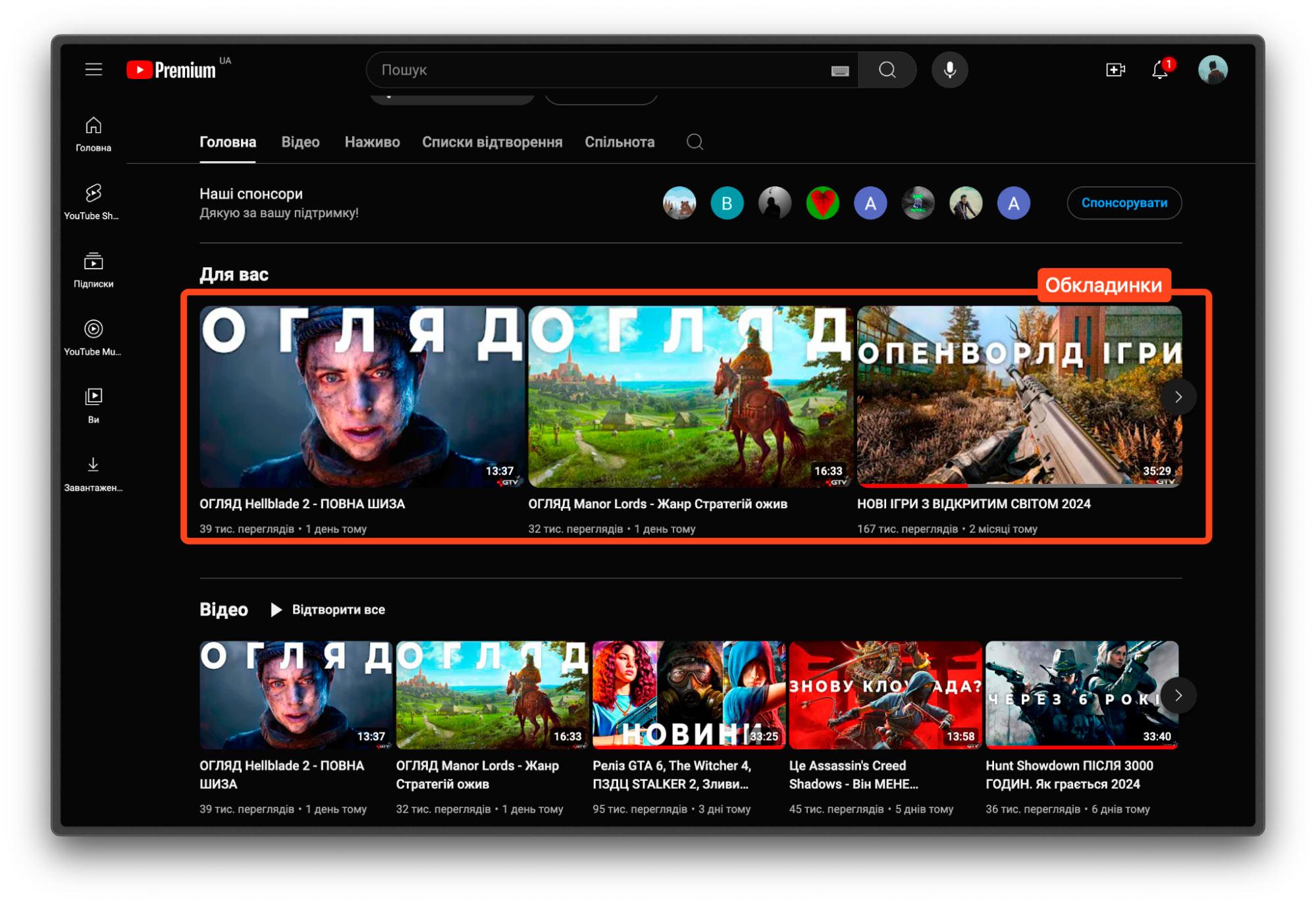The height and width of the screenshot is (904, 1316).
Task: Search within the channel using magnifier icon
Action: [695, 142]
